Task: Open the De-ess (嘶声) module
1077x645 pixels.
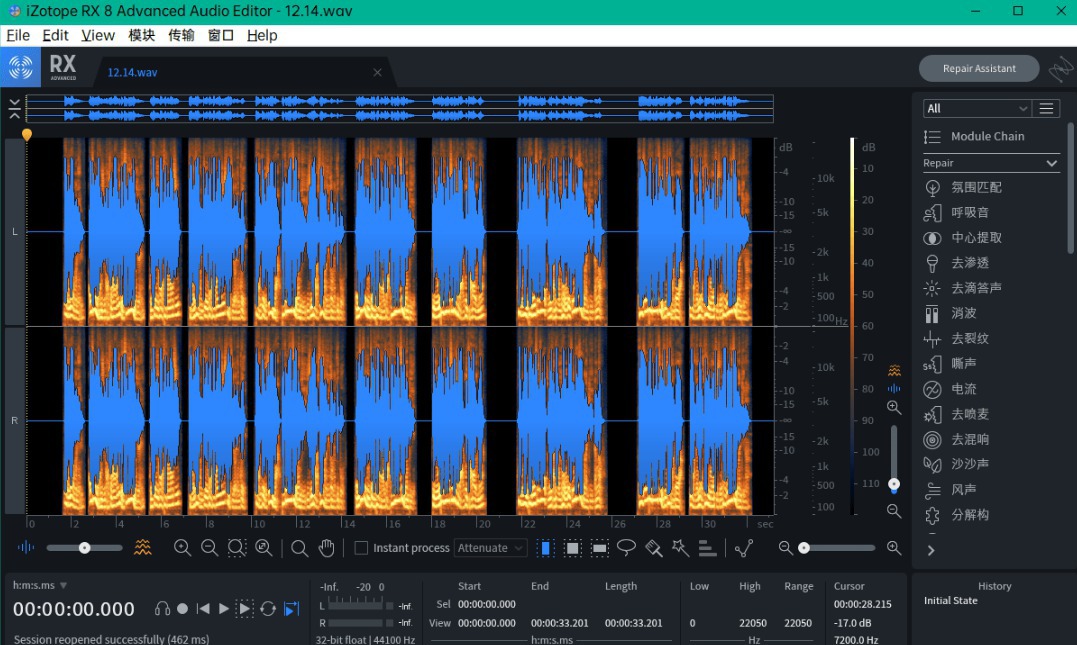Action: coord(950,363)
